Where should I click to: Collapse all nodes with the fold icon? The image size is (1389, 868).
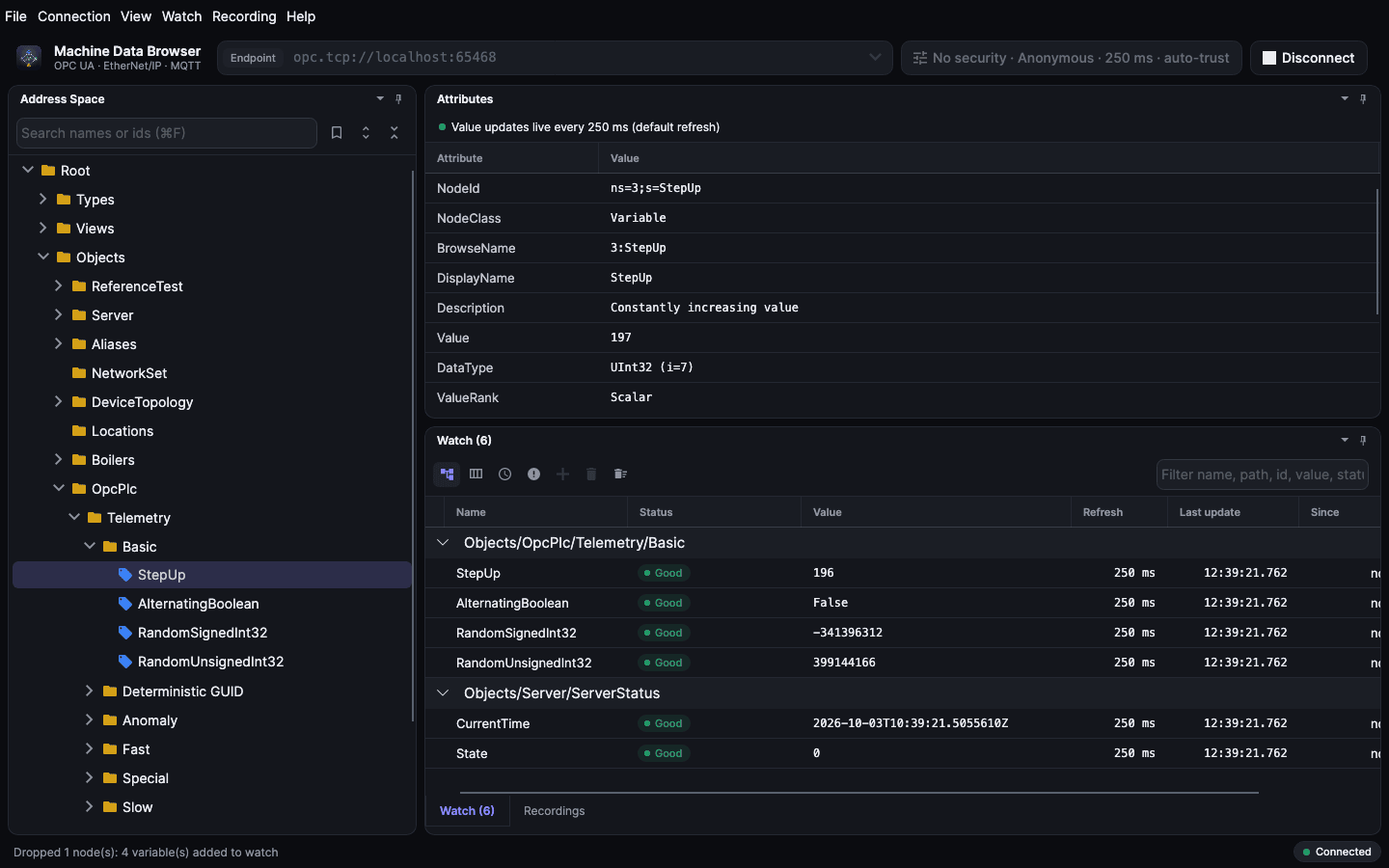pos(395,133)
